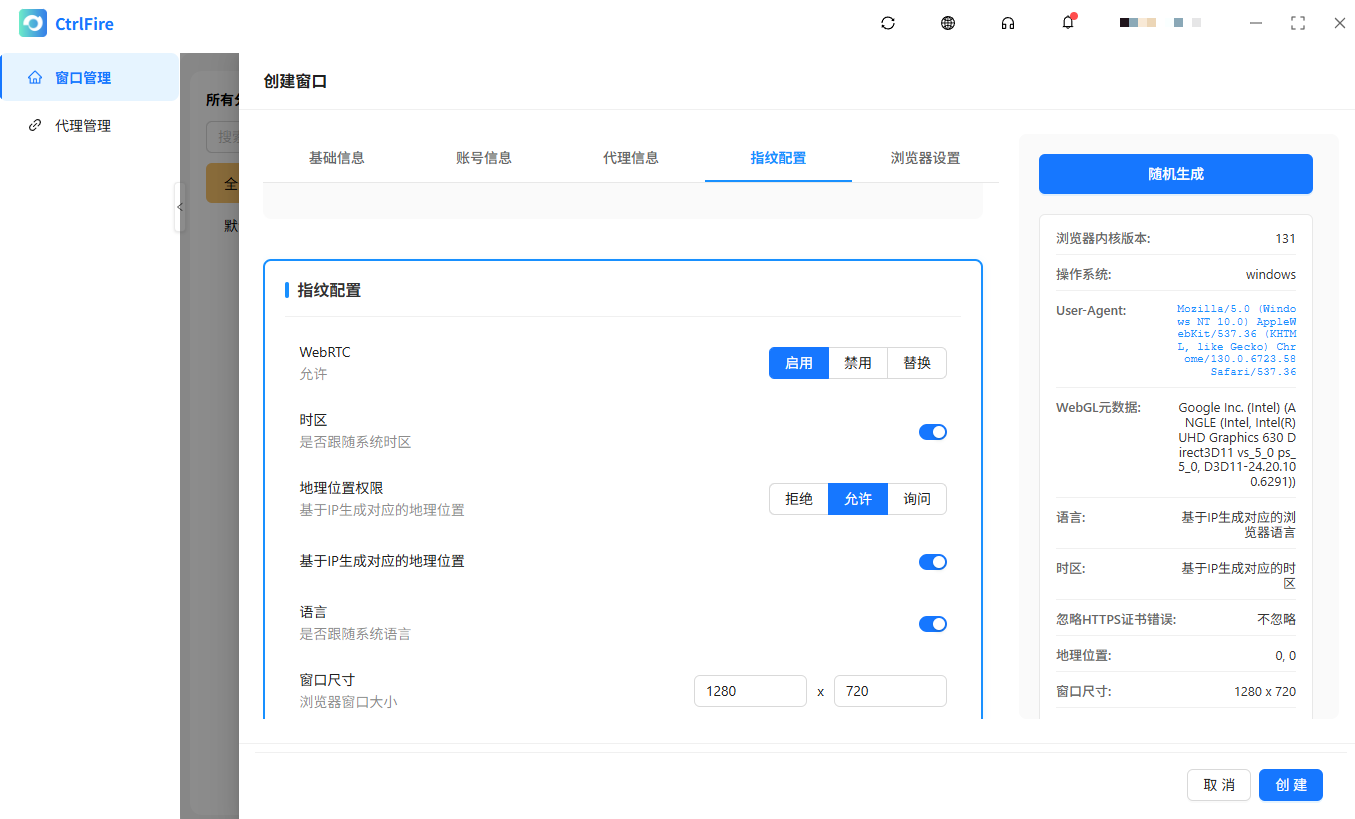This screenshot has height=819, width=1355.
Task: Click the CtrlFire logo icon
Action: tap(33, 22)
